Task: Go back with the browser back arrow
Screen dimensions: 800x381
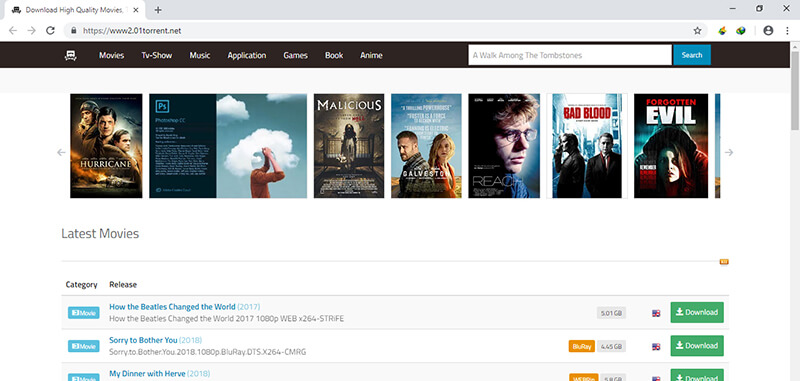Action: tap(13, 31)
